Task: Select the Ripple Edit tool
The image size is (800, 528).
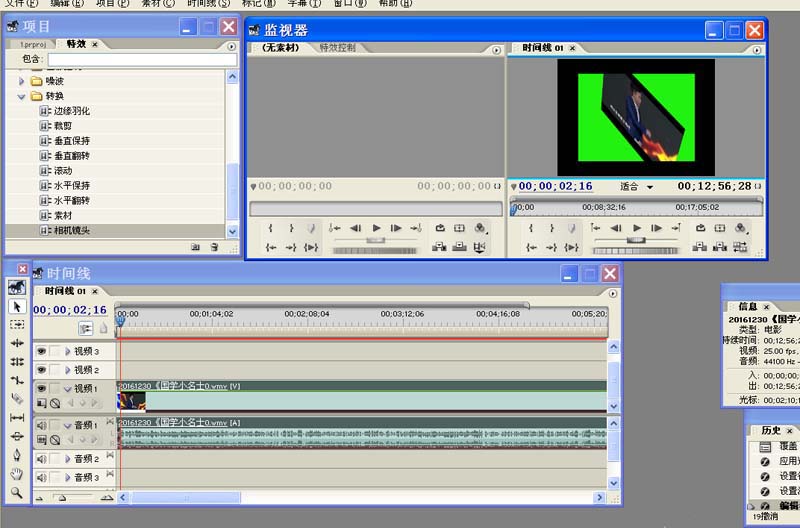Action: click(x=17, y=343)
